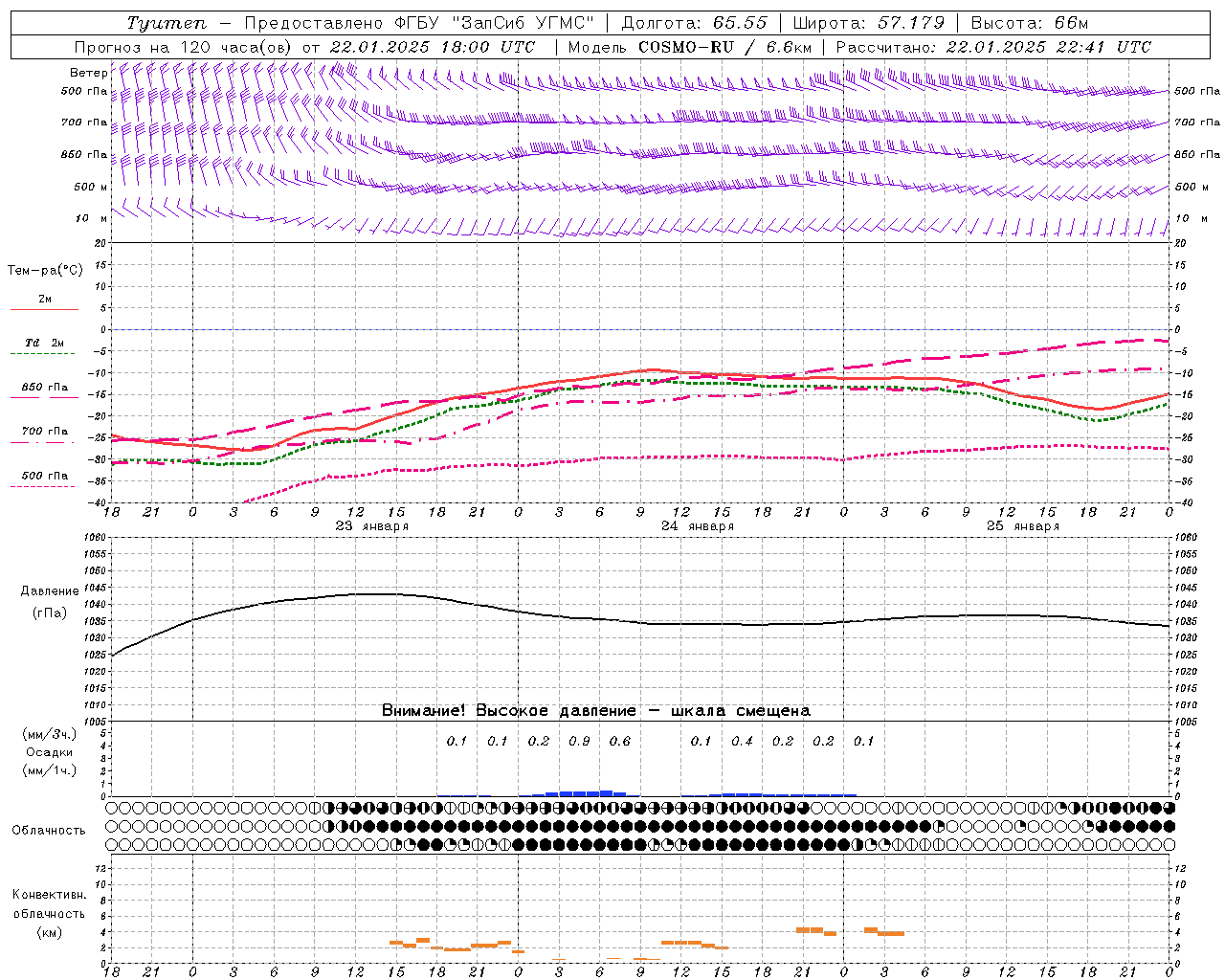Click the "(мм/1ч.)" precipitation unit label
This screenshot has height=980, width=1225.
coord(50,770)
